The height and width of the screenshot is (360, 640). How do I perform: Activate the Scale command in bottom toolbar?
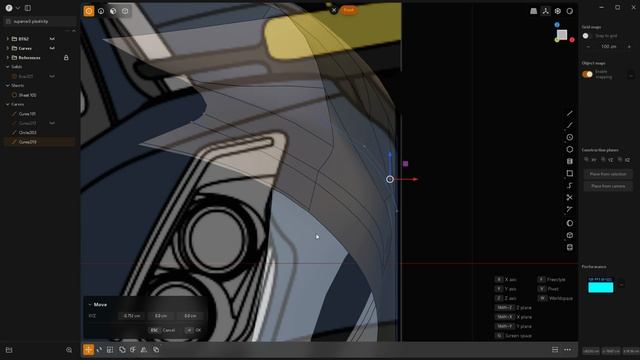(110, 349)
